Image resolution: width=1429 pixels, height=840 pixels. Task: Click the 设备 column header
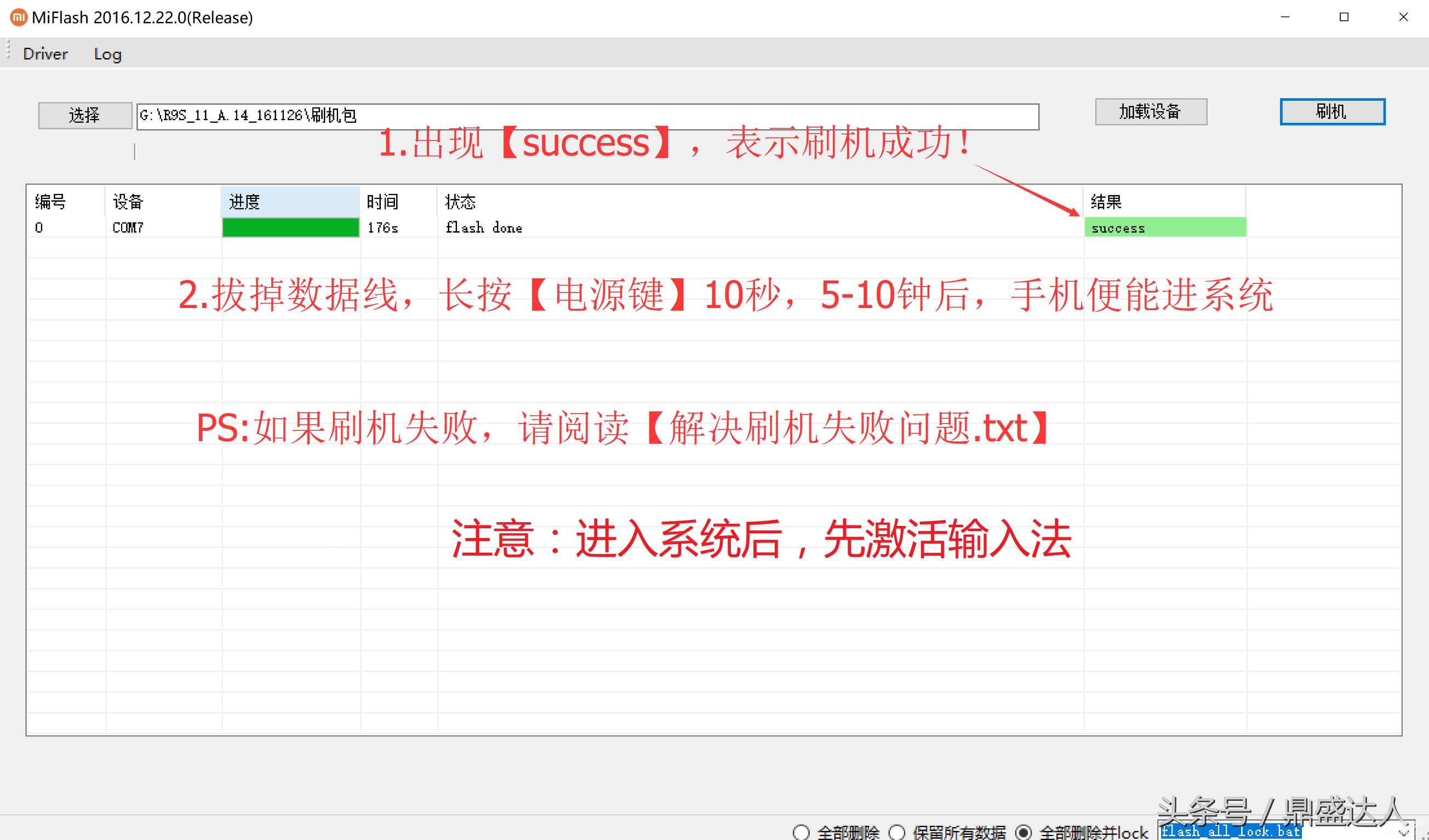click(163, 201)
